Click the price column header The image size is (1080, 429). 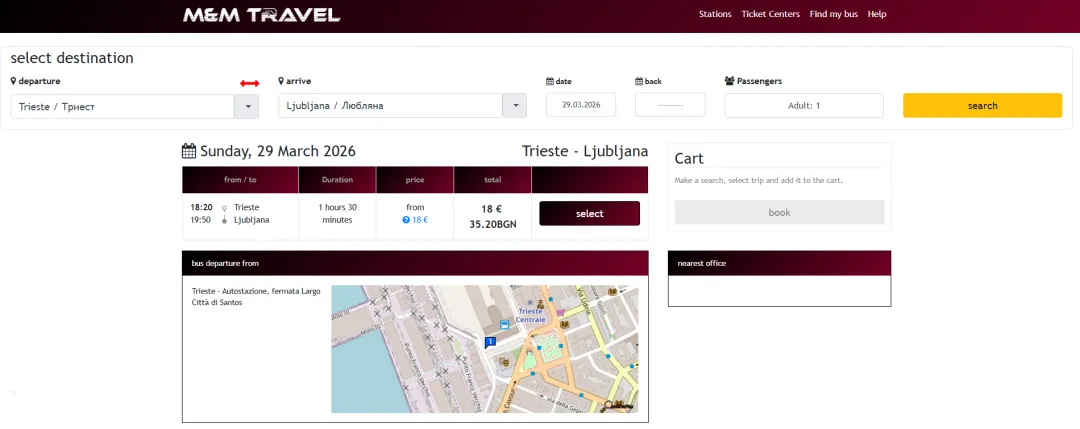coord(415,180)
